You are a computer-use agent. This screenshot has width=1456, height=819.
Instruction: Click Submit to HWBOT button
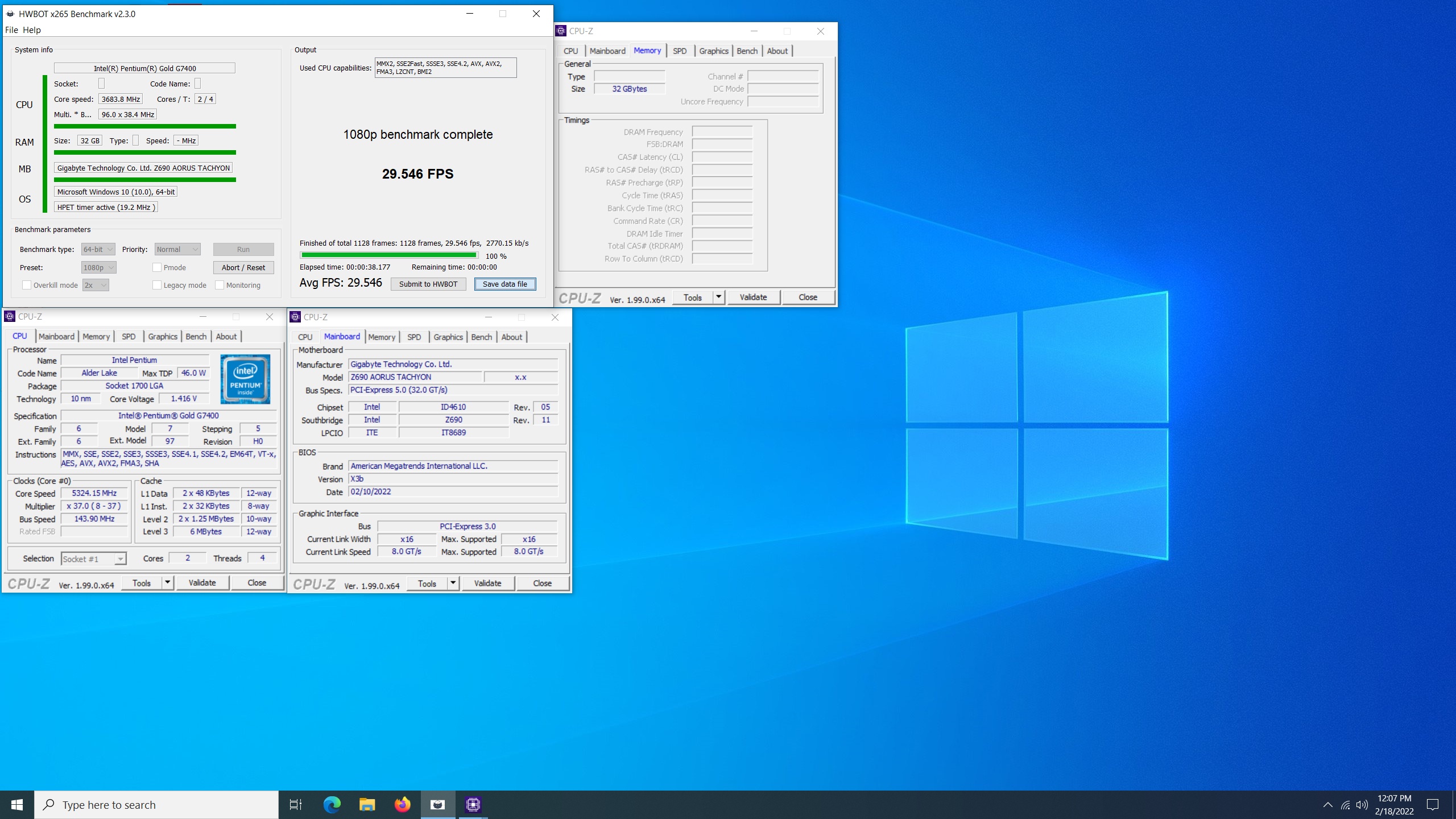[428, 284]
